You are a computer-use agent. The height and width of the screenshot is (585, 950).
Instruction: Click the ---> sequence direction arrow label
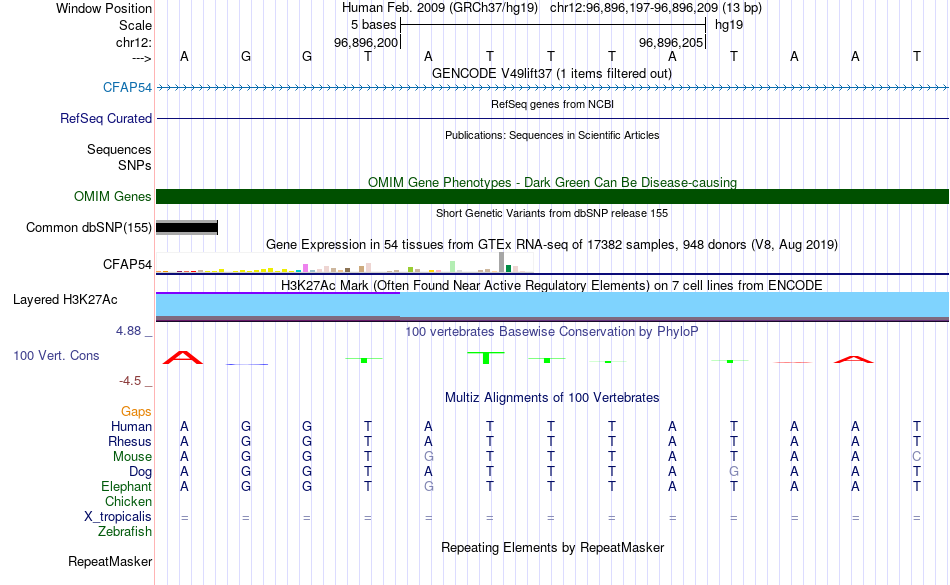click(x=142, y=58)
